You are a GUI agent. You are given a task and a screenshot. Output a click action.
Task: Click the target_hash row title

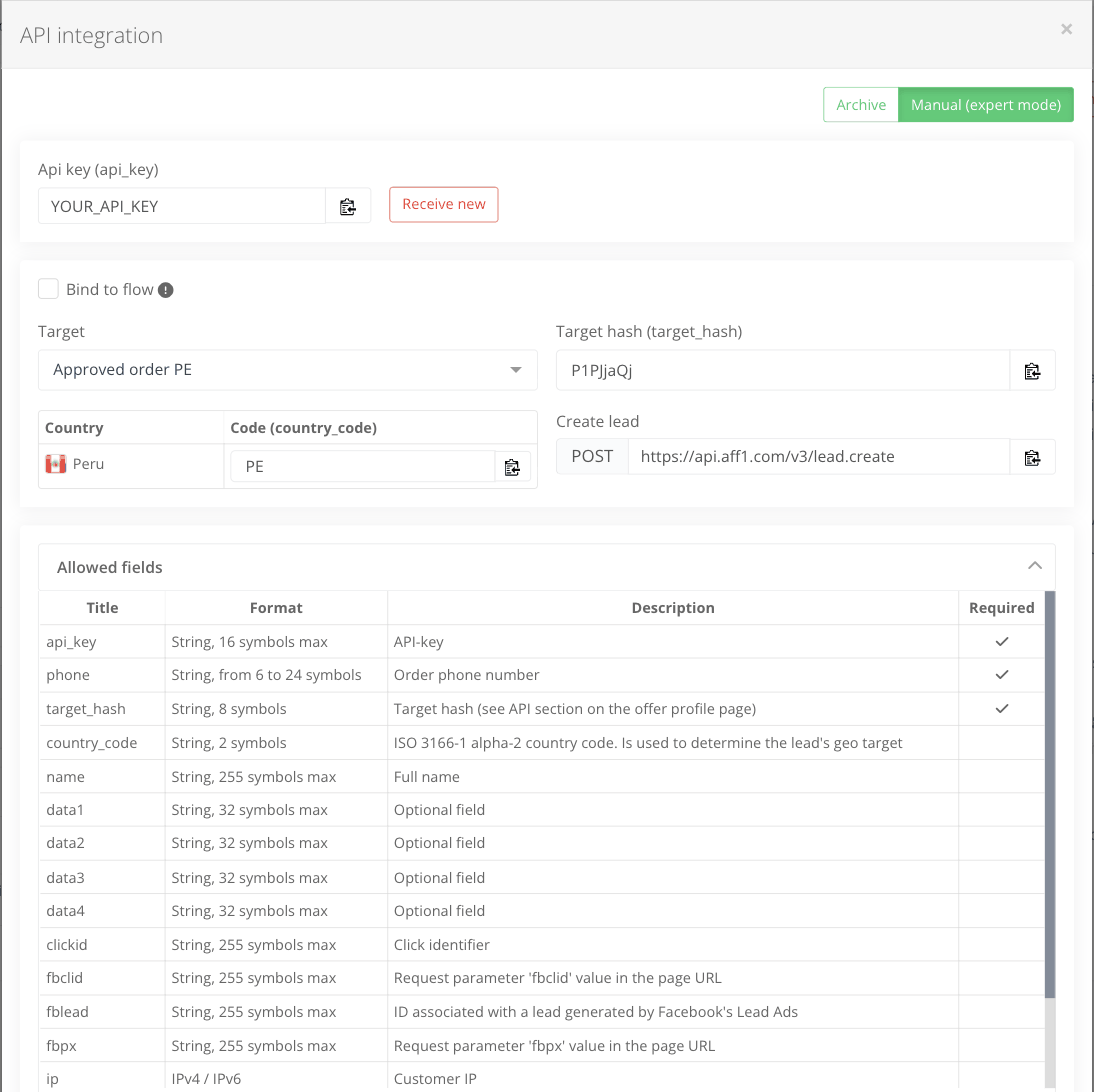click(86, 709)
